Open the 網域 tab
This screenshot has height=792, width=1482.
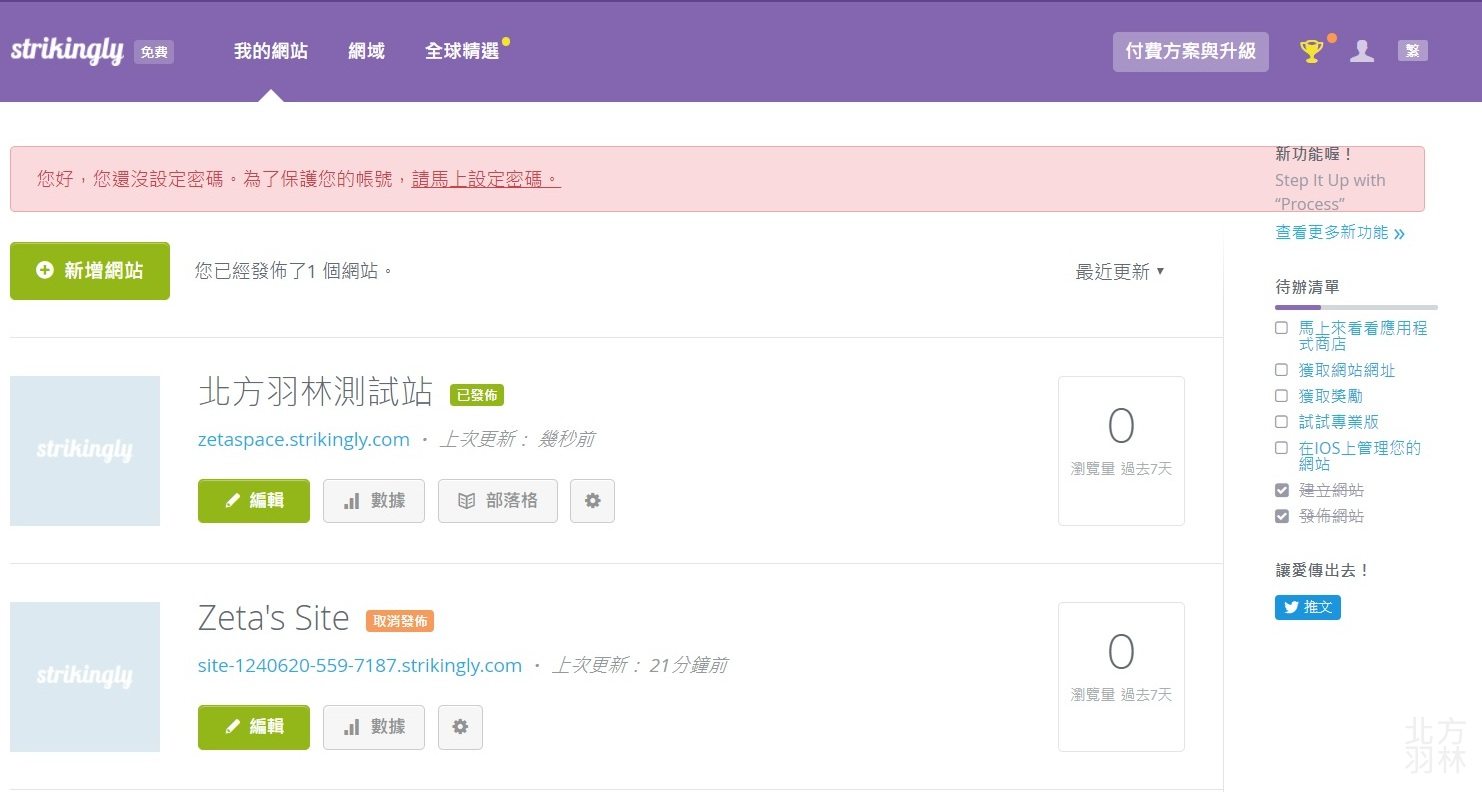[367, 51]
